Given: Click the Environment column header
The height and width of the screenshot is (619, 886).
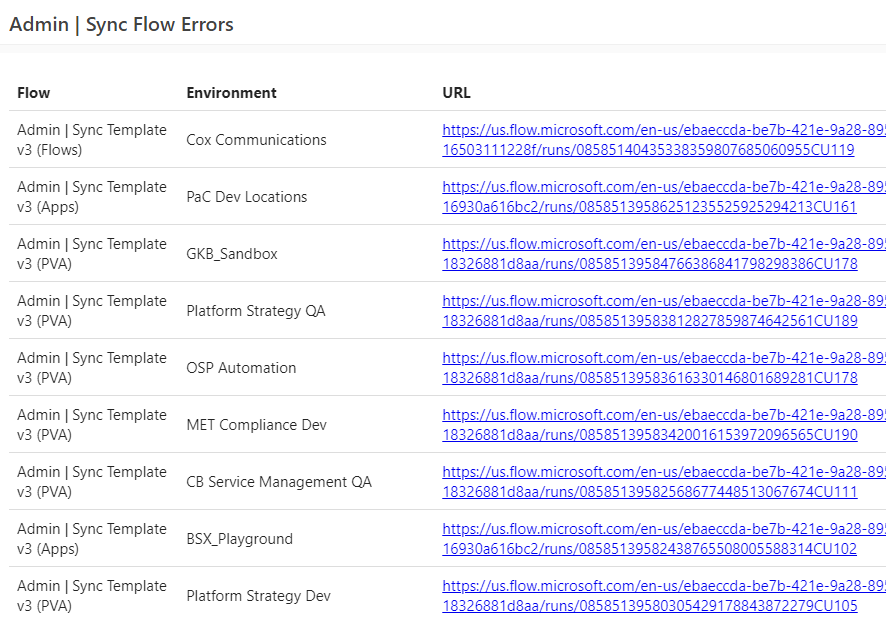Looking at the screenshot, I should click(232, 92).
